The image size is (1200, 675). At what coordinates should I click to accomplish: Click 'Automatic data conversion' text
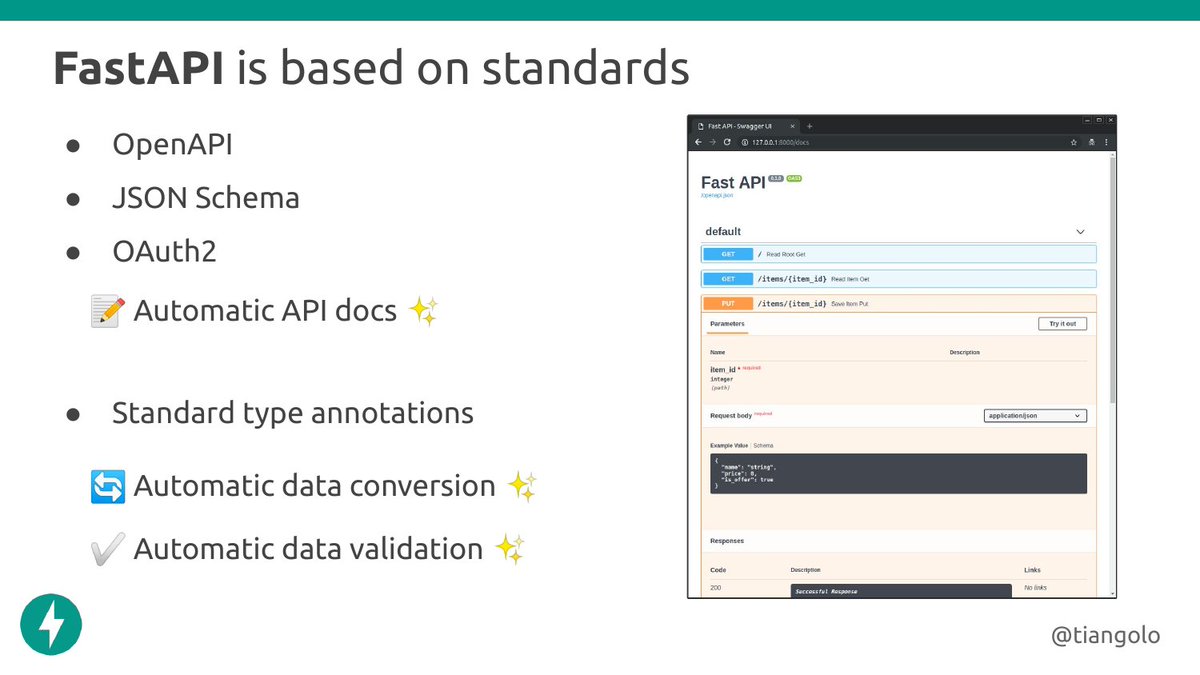pos(314,486)
